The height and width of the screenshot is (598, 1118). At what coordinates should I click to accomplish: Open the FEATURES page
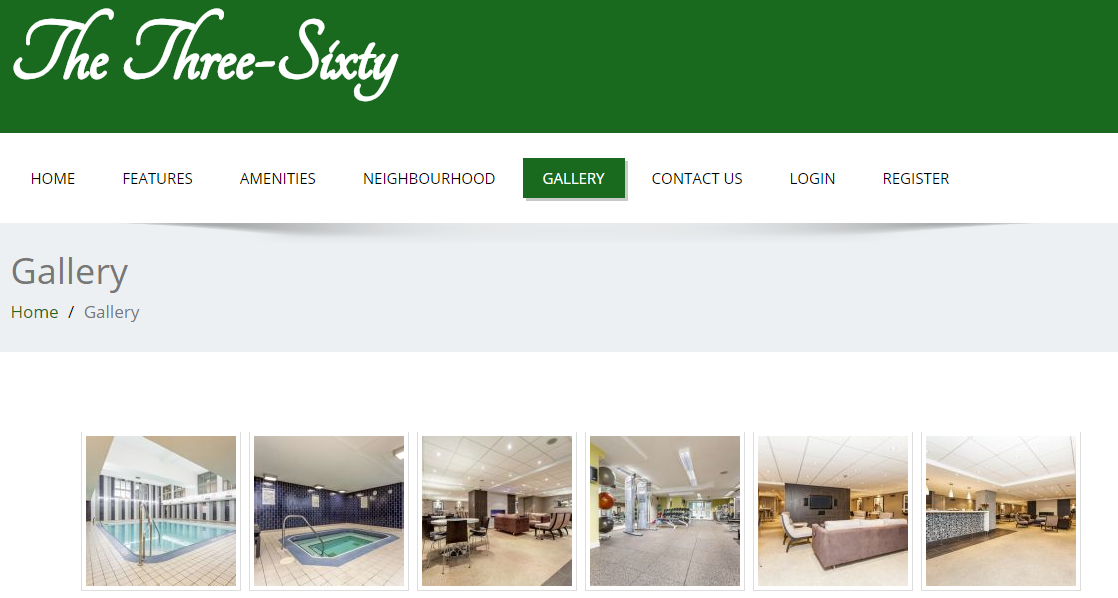click(158, 178)
